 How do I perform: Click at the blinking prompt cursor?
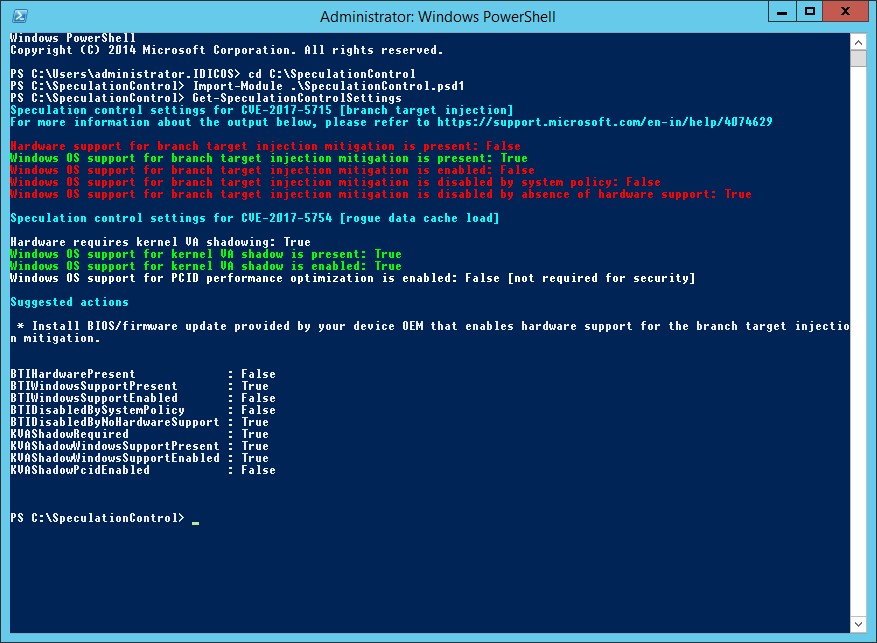coord(195,522)
